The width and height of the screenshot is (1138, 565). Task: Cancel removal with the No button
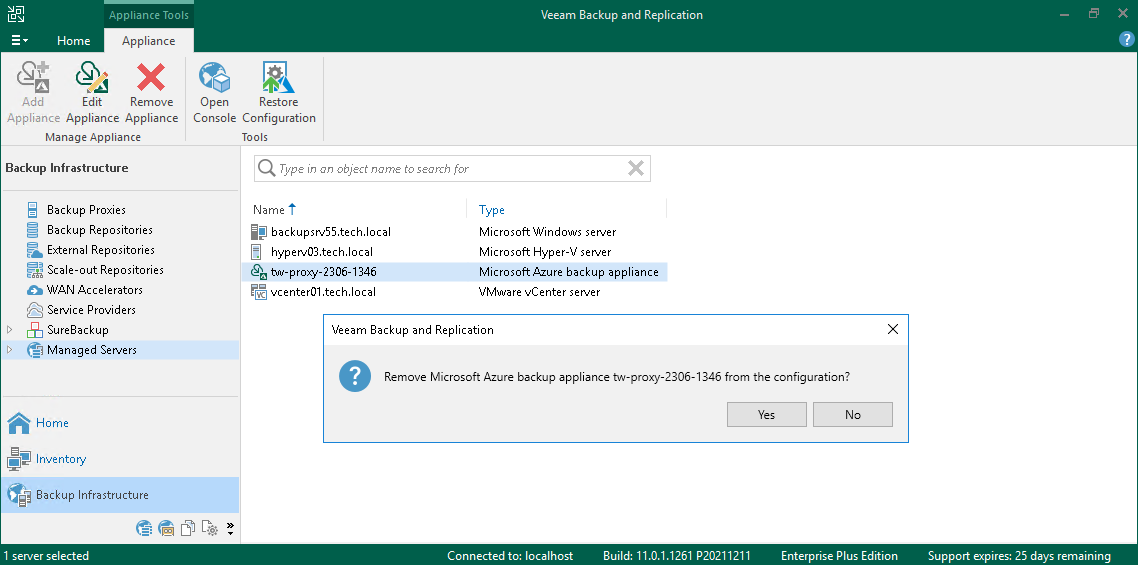pos(853,415)
